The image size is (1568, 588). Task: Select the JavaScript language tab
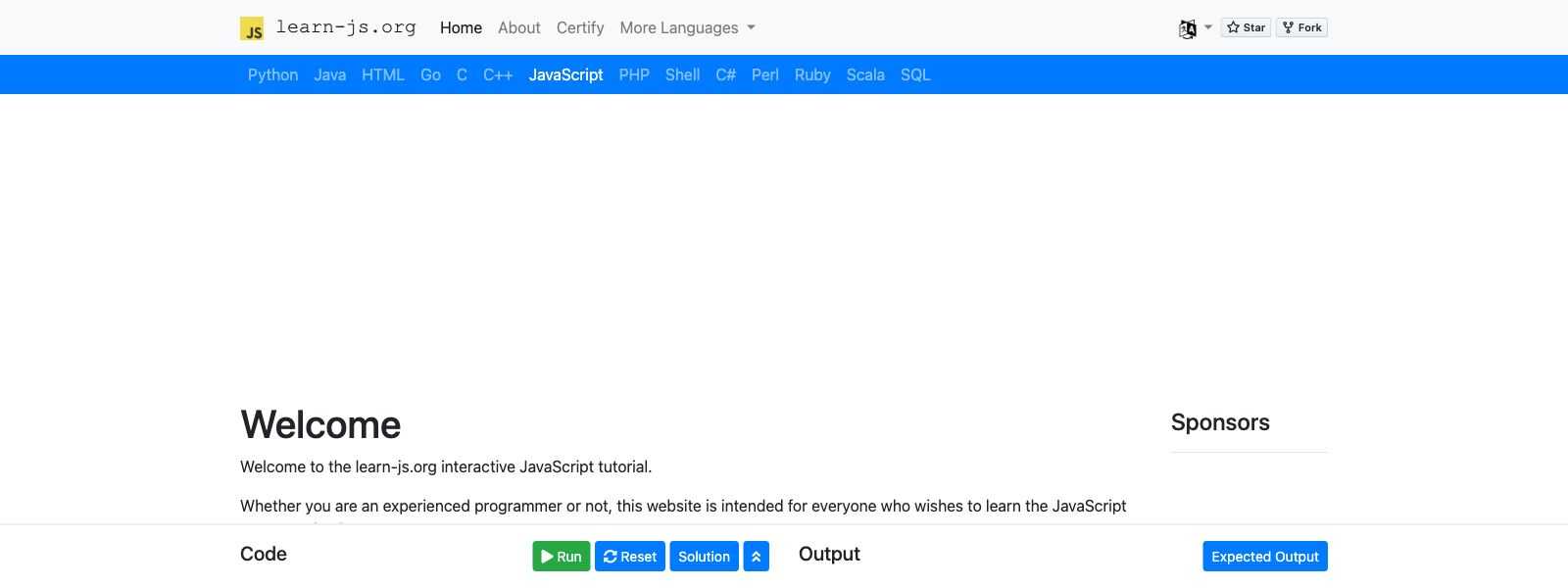click(565, 74)
